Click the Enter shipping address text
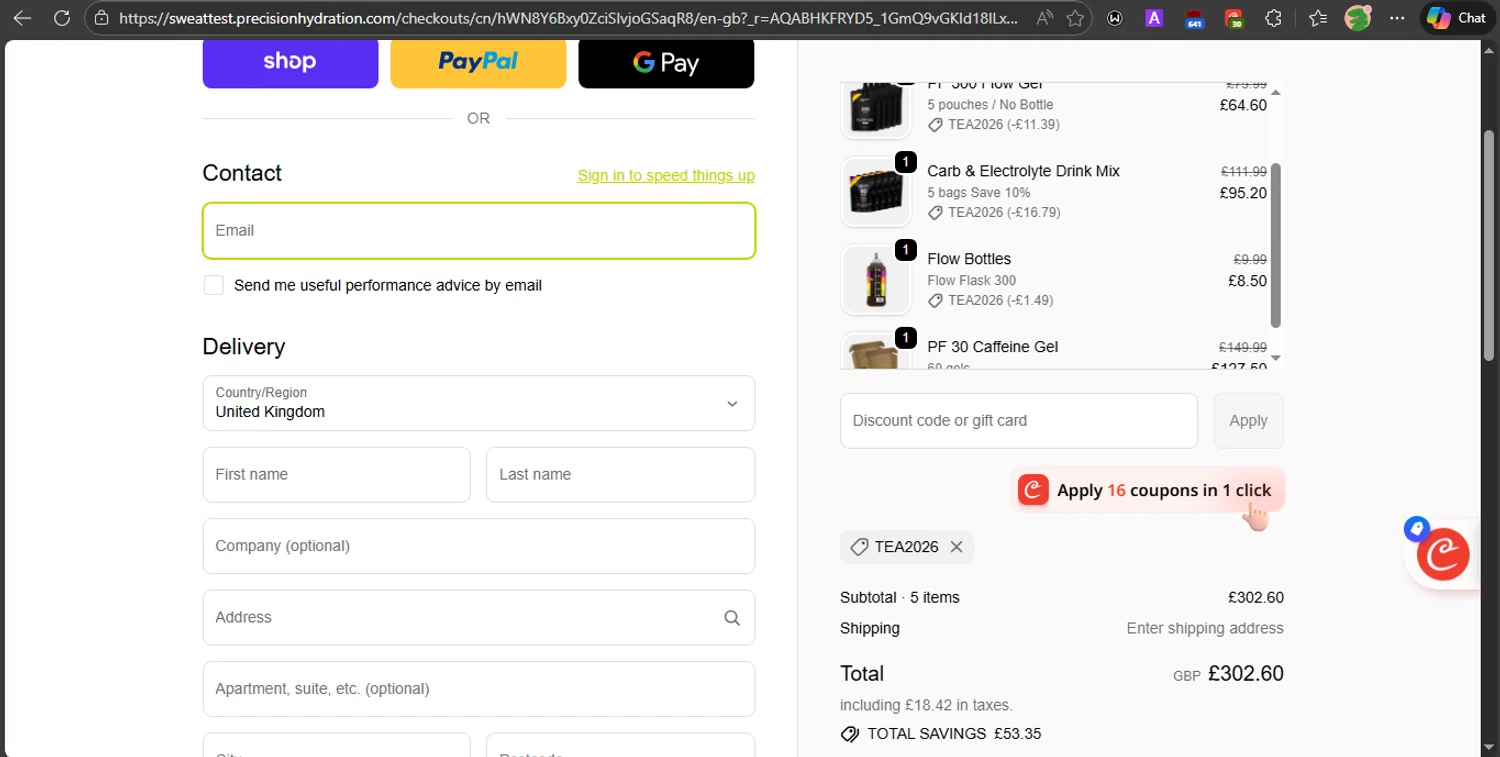This screenshot has height=757, width=1500. pos(1205,629)
